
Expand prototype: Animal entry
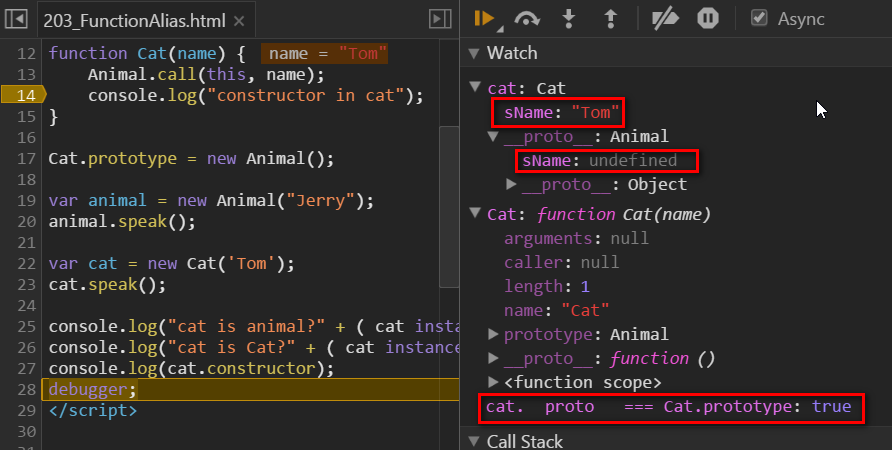[493, 334]
